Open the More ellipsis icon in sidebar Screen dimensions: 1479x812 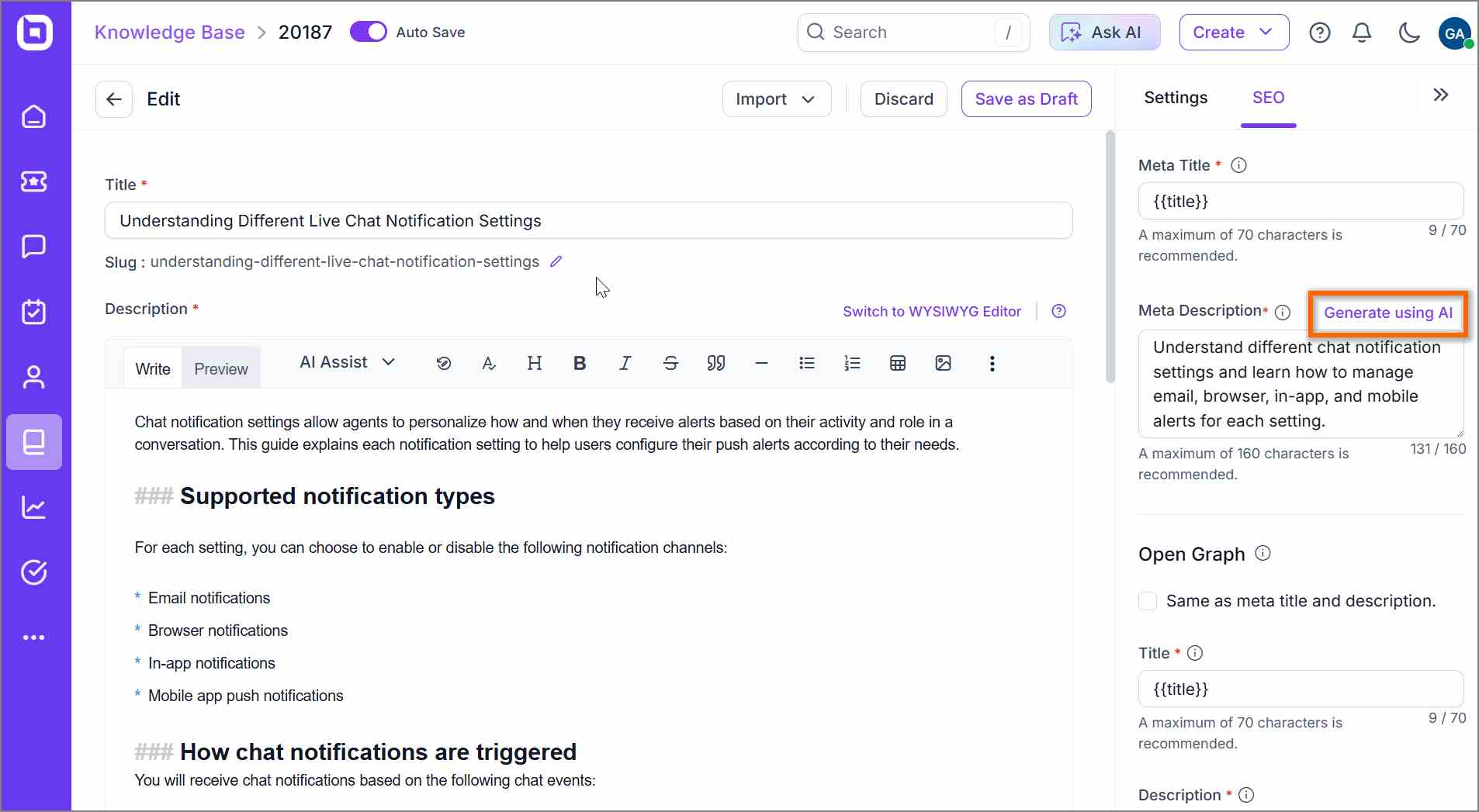(x=34, y=638)
